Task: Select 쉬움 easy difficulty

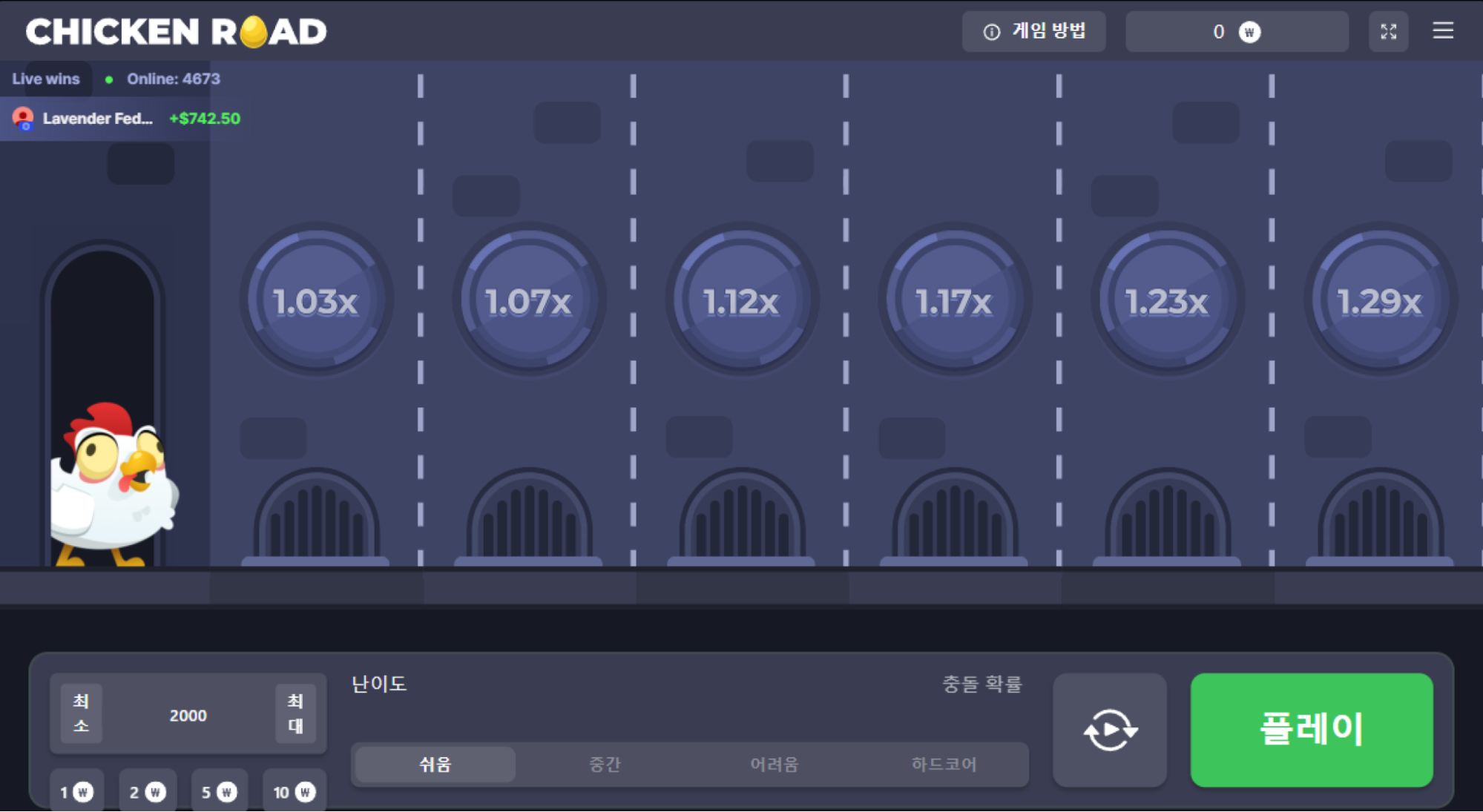Action: [435, 764]
